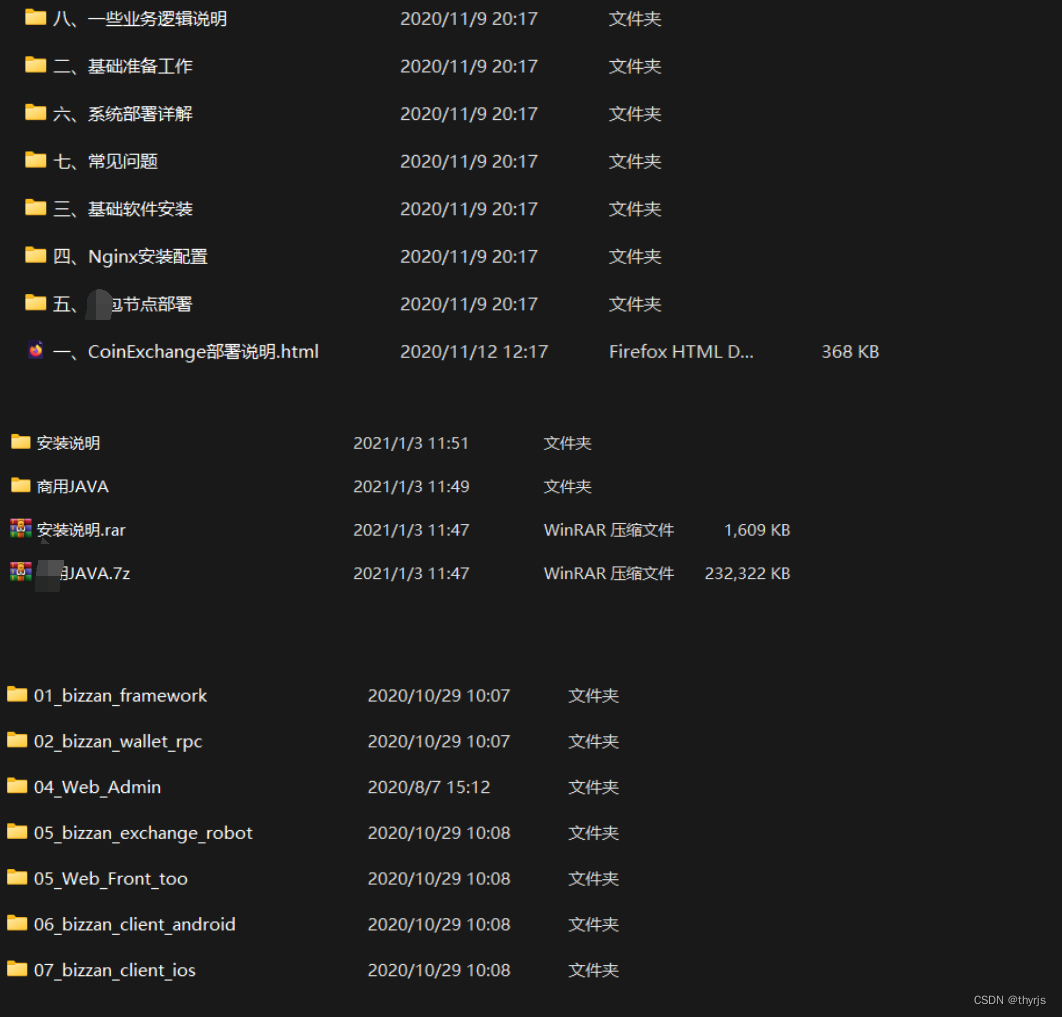Select the folder icon of 07_bizzan_client_ios

pos(17,970)
